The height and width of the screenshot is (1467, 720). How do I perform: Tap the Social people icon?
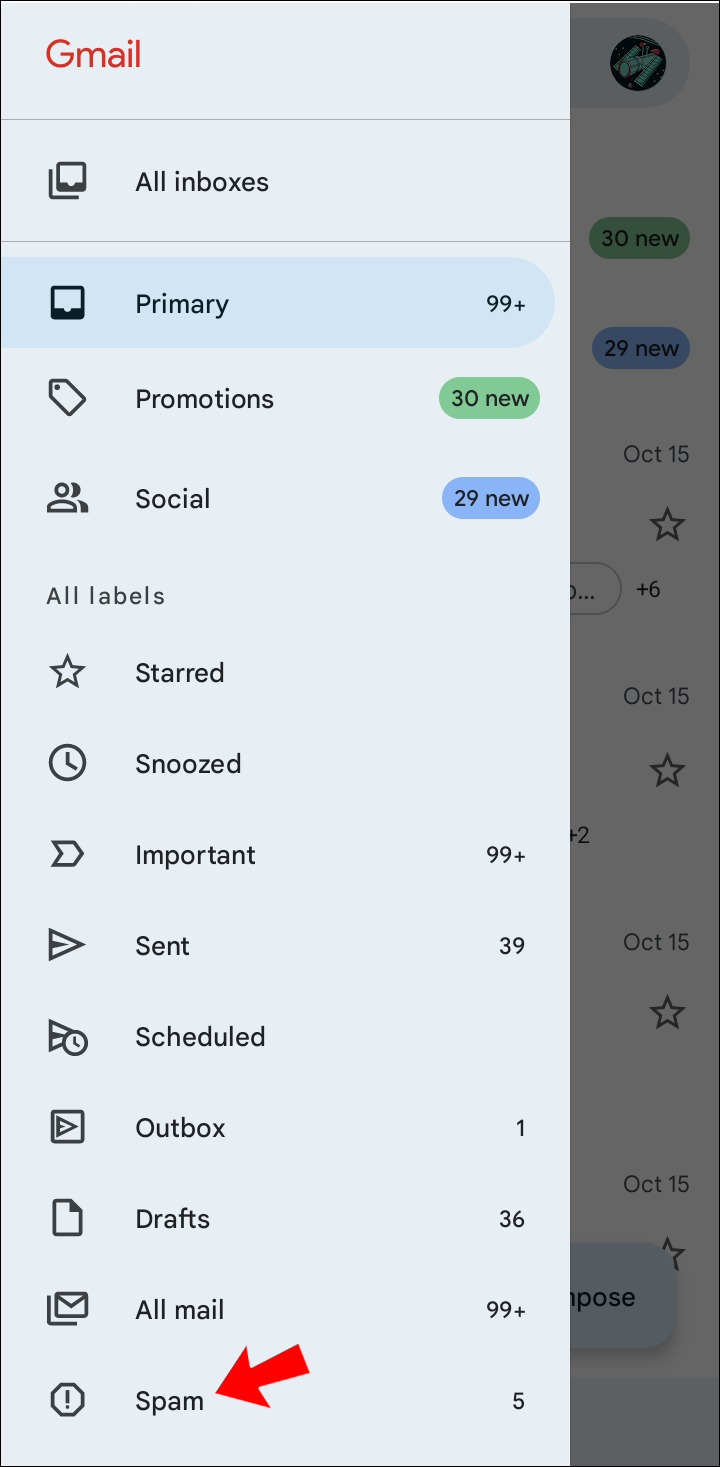click(x=68, y=498)
